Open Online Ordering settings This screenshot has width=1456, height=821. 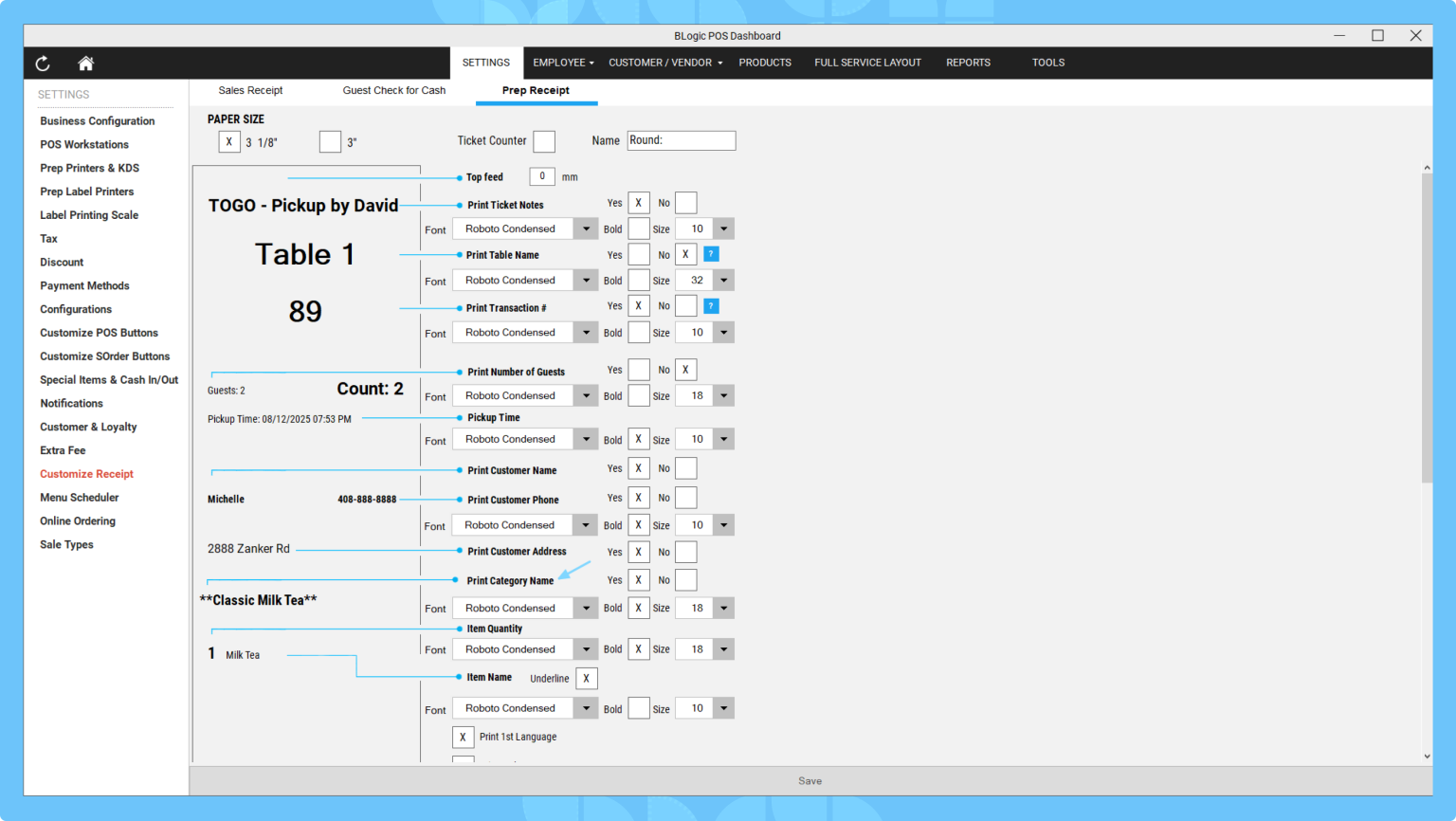(x=78, y=520)
